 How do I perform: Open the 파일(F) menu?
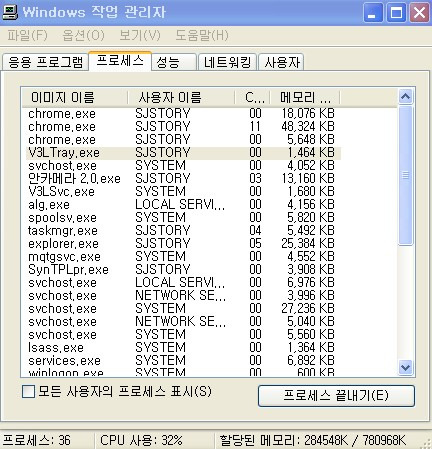pyautogui.click(x=27, y=35)
